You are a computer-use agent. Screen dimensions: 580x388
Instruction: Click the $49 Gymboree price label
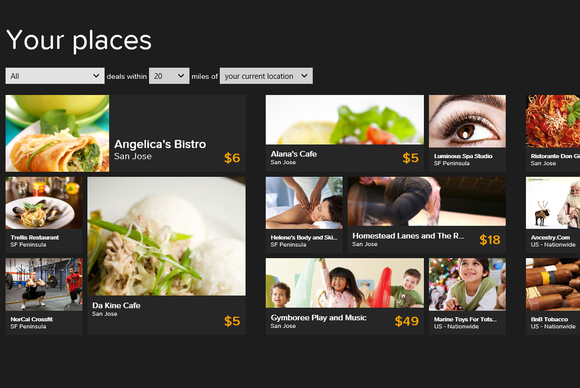pos(407,321)
